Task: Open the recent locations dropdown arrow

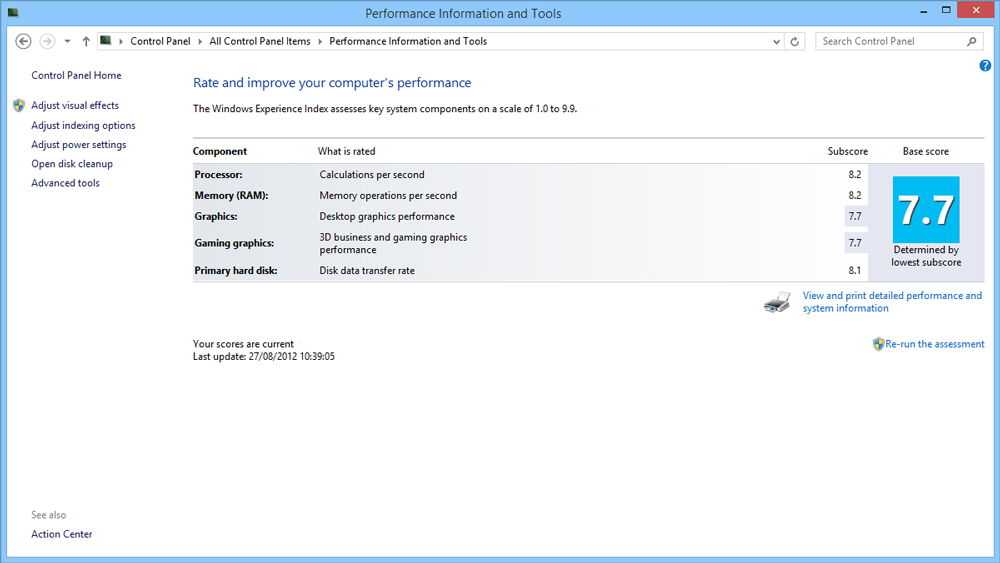Action: pos(67,41)
